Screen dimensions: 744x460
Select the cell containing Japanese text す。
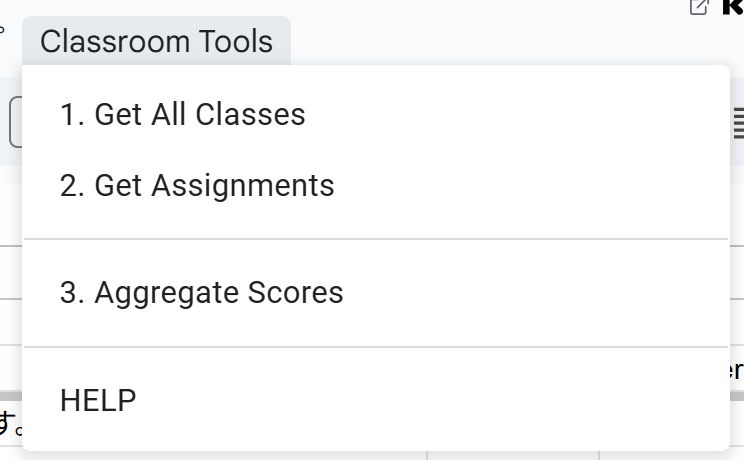click(x=10, y=424)
